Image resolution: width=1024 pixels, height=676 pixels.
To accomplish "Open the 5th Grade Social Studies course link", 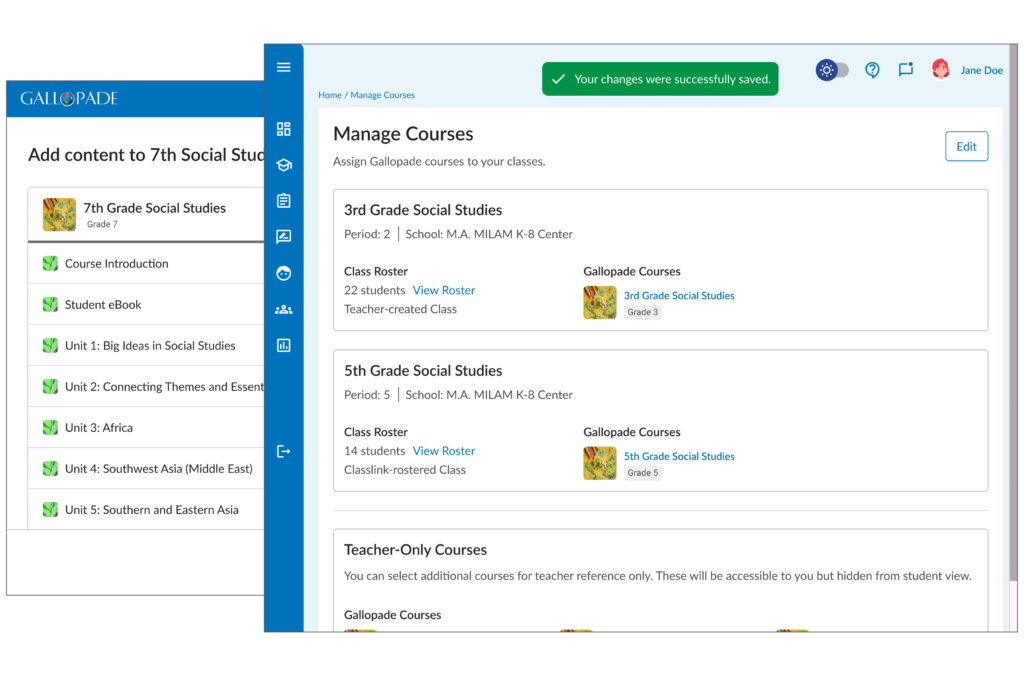I will tap(679, 456).
